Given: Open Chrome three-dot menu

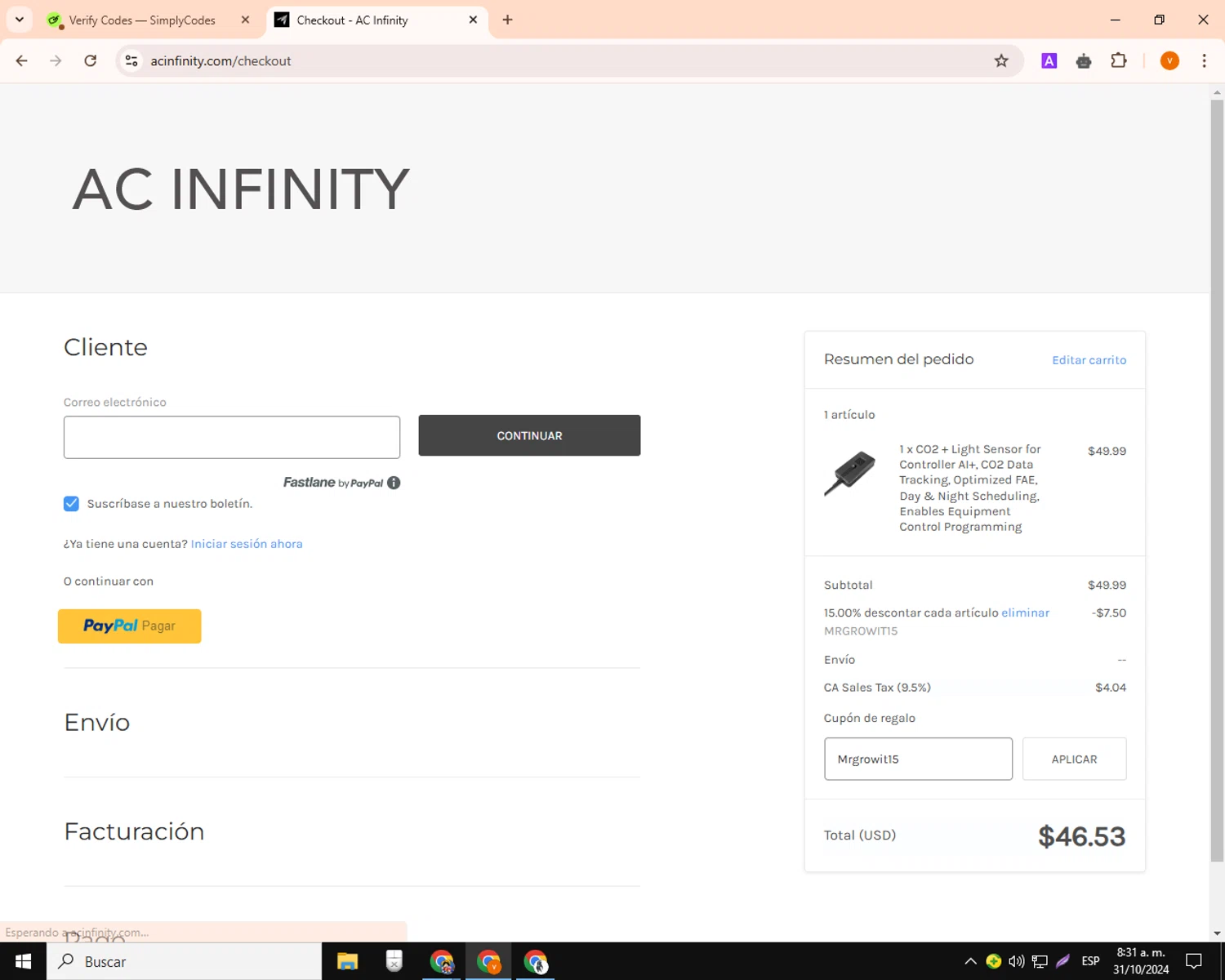Looking at the screenshot, I should click(x=1204, y=60).
